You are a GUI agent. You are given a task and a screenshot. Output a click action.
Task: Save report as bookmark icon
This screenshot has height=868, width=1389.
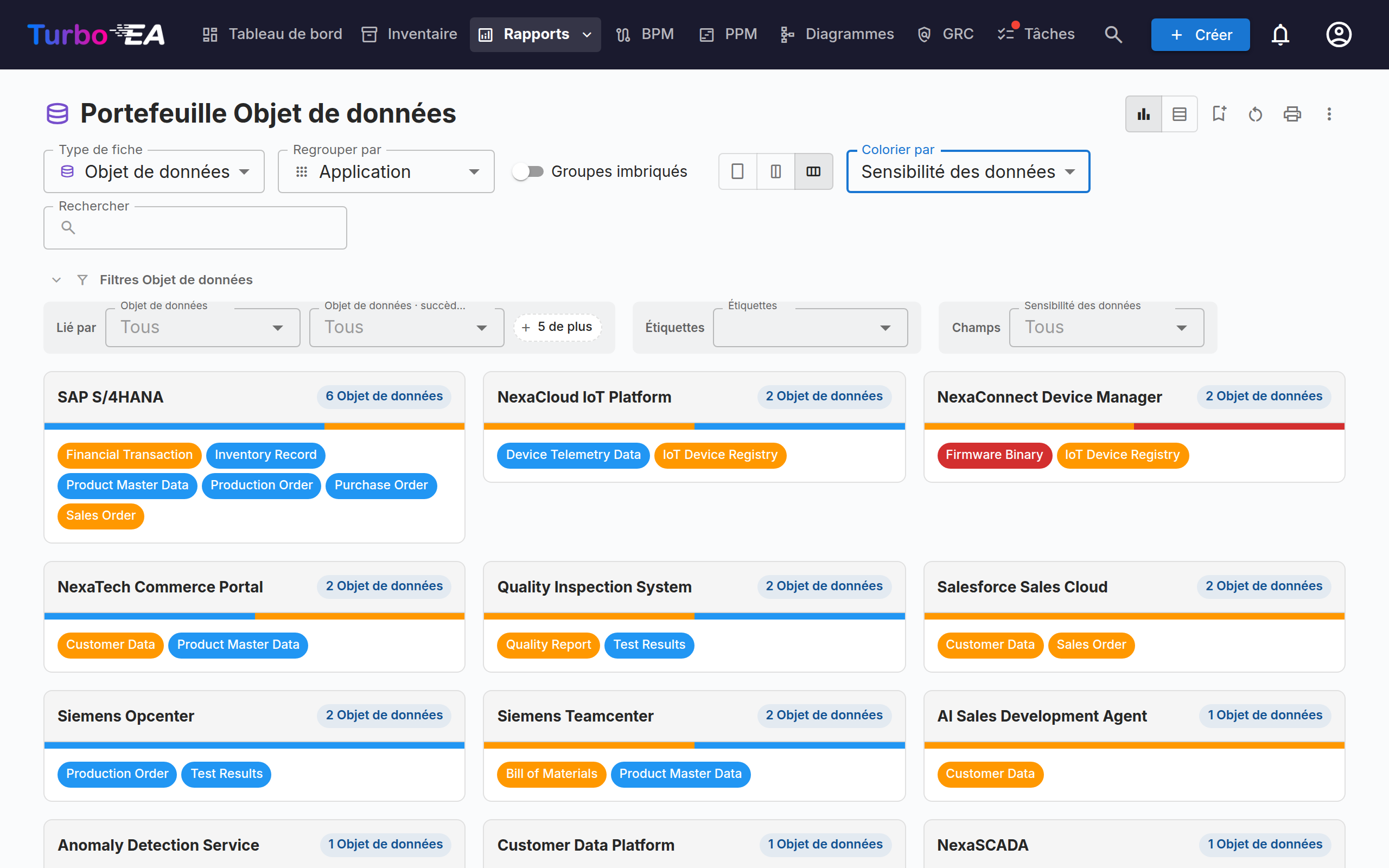(x=1219, y=114)
